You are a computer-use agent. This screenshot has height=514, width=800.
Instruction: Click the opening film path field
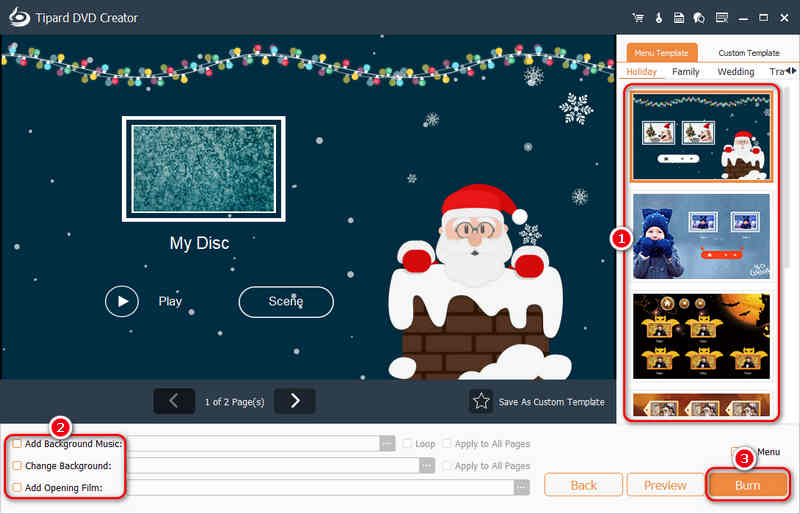(321, 487)
